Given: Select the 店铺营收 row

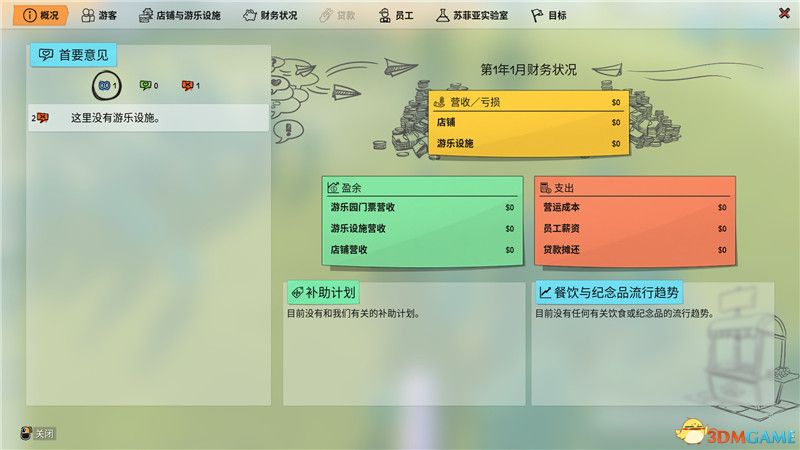Looking at the screenshot, I should [x=422, y=249].
